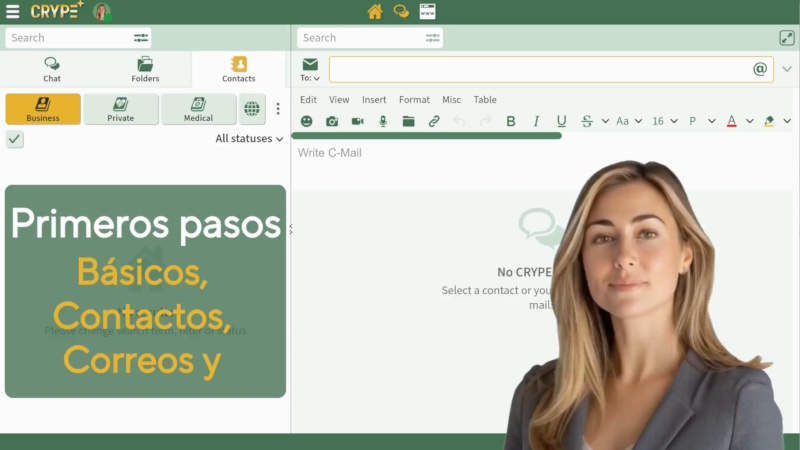Click the globe icon beside Medical
800x450 pixels.
pos(252,109)
